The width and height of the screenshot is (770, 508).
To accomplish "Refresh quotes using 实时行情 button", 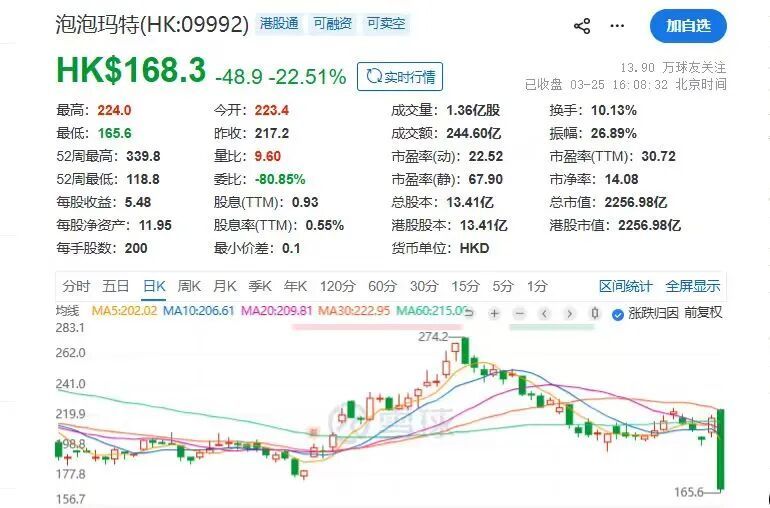I will [400, 77].
